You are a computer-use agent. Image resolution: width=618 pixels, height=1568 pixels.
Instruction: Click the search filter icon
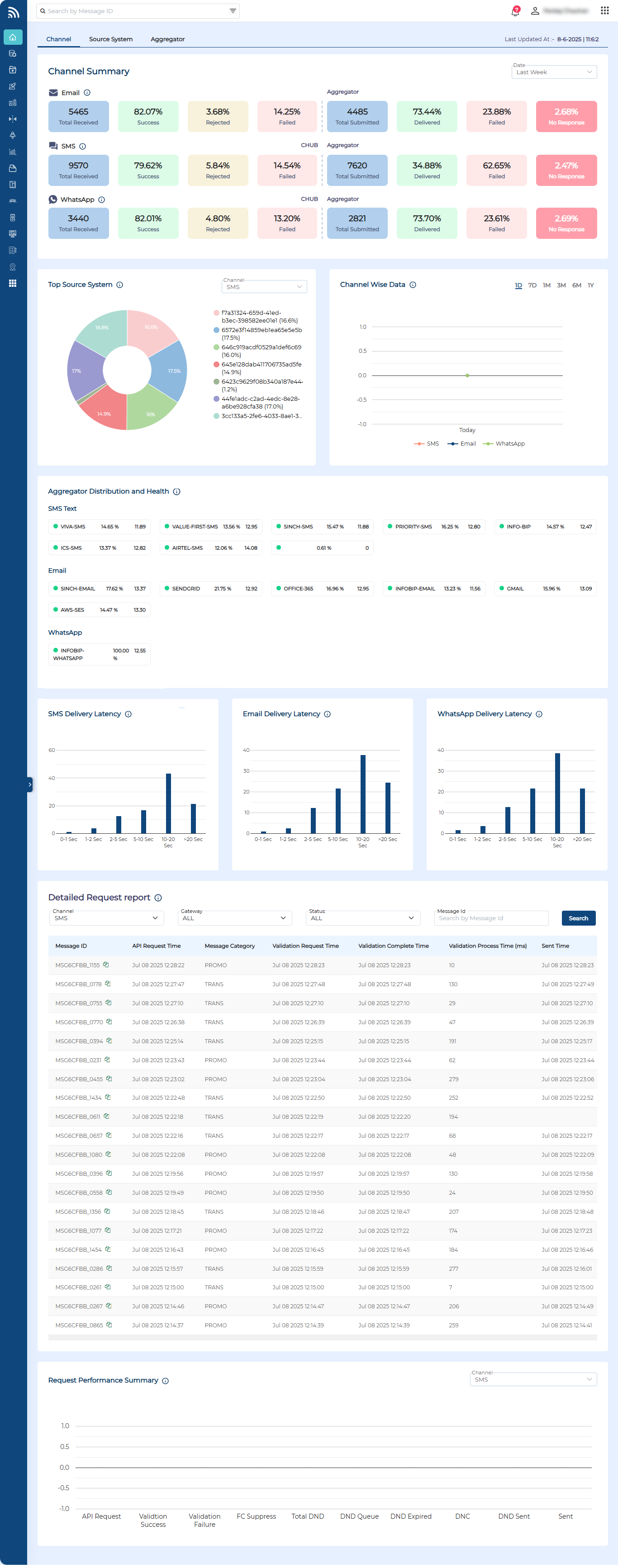point(233,11)
